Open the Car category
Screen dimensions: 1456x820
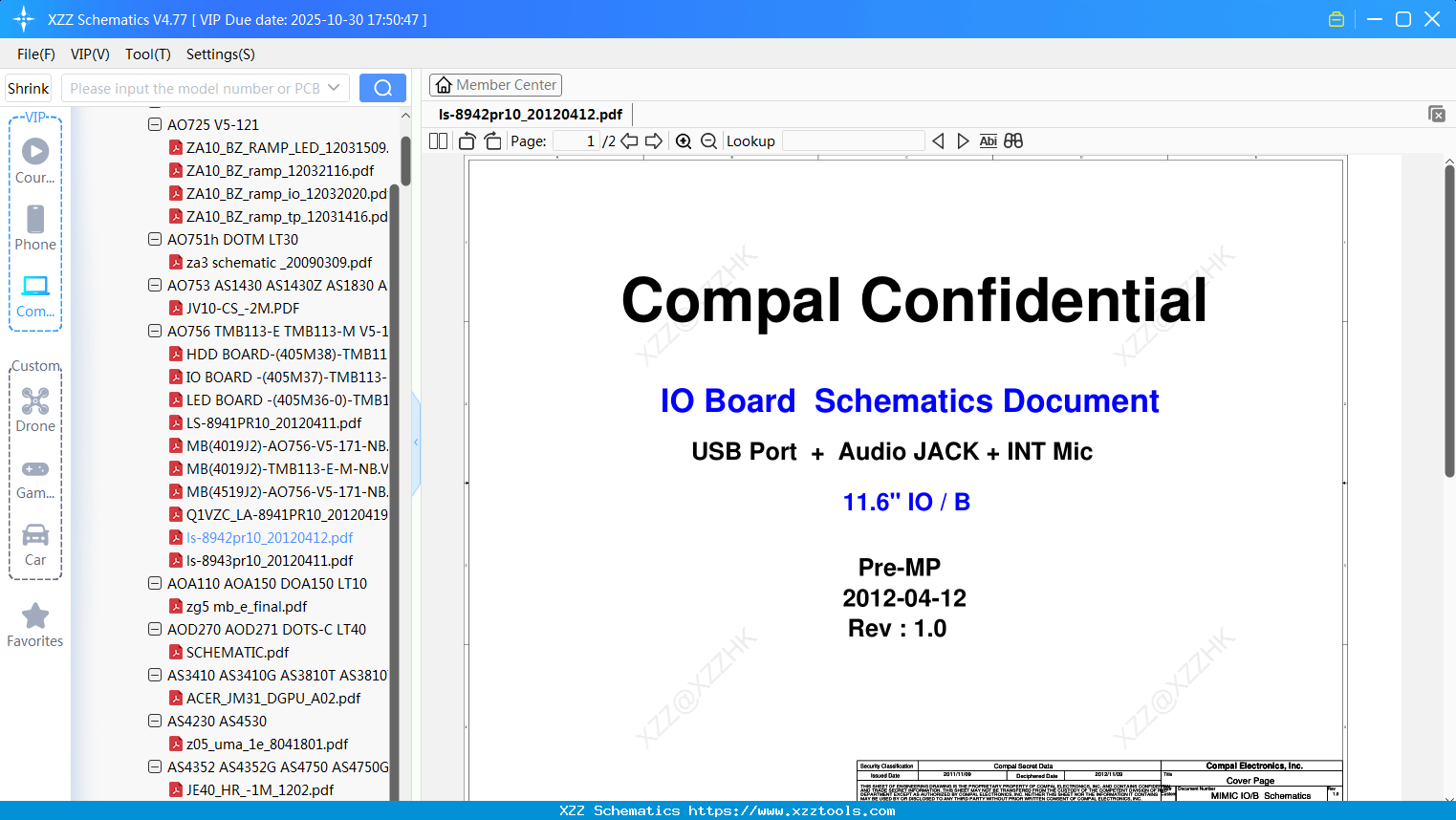point(35,545)
